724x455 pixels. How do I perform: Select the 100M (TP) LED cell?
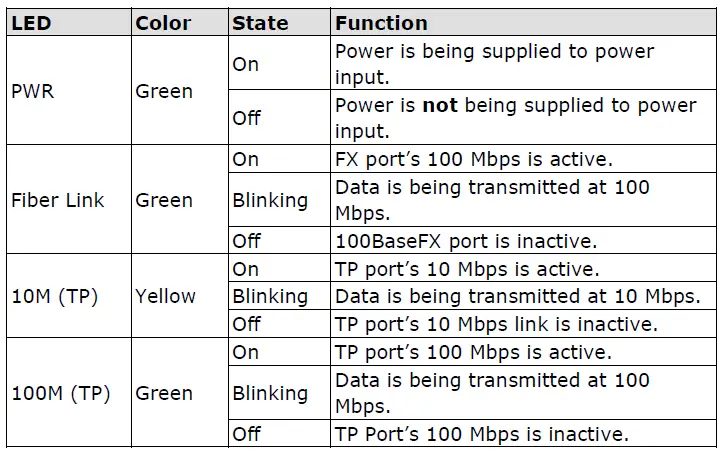click(59, 393)
